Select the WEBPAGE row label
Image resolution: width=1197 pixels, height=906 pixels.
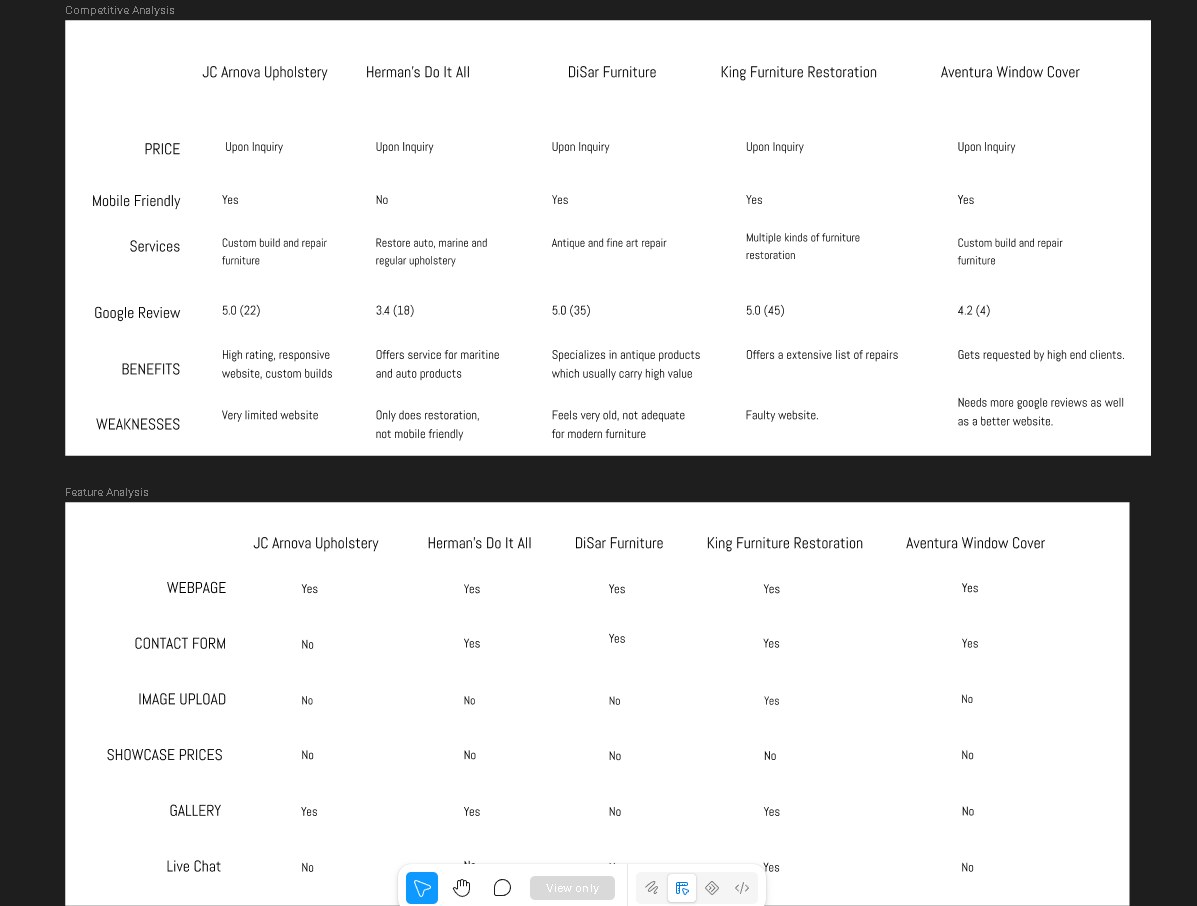[x=196, y=588]
